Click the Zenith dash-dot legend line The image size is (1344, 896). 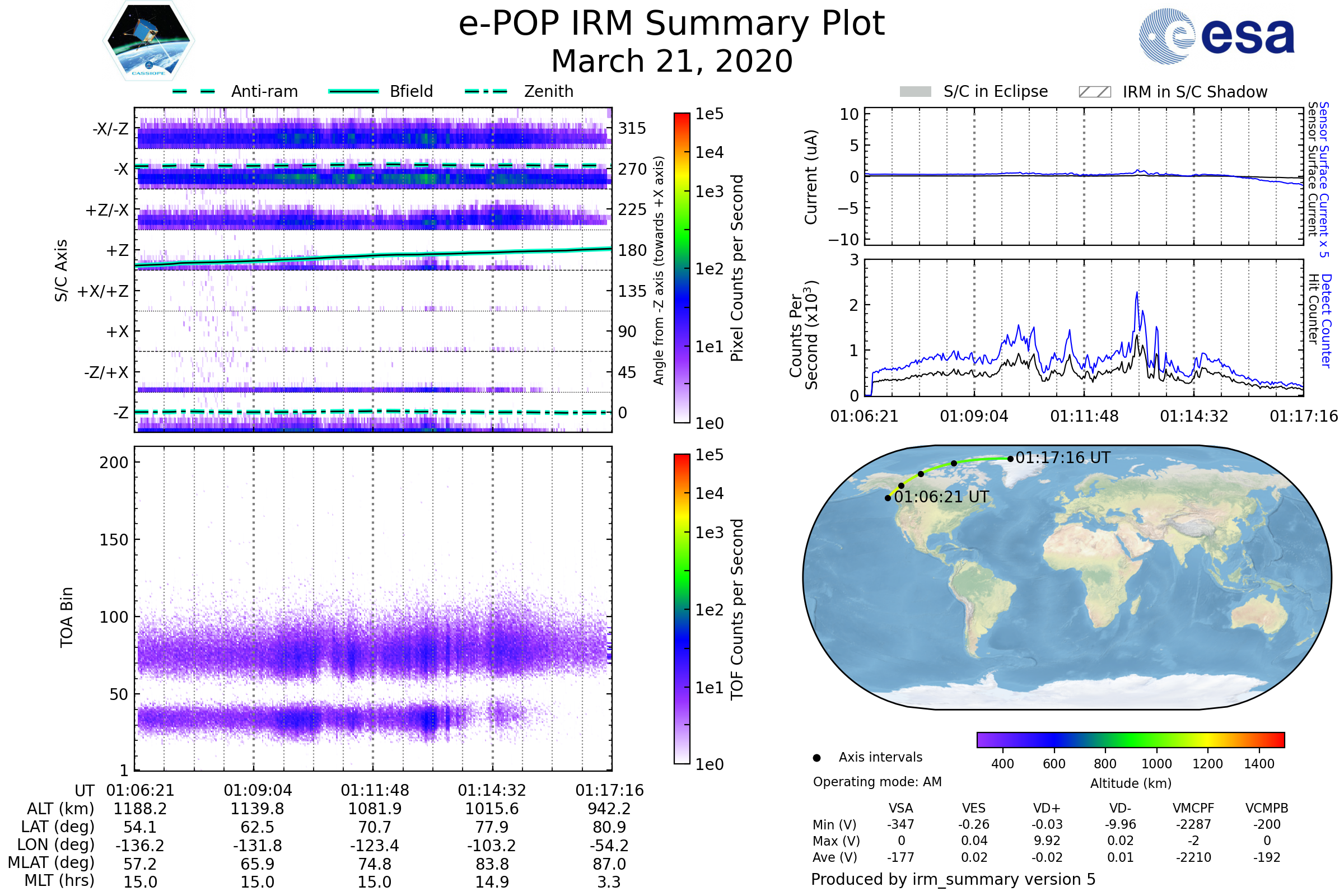(x=486, y=91)
